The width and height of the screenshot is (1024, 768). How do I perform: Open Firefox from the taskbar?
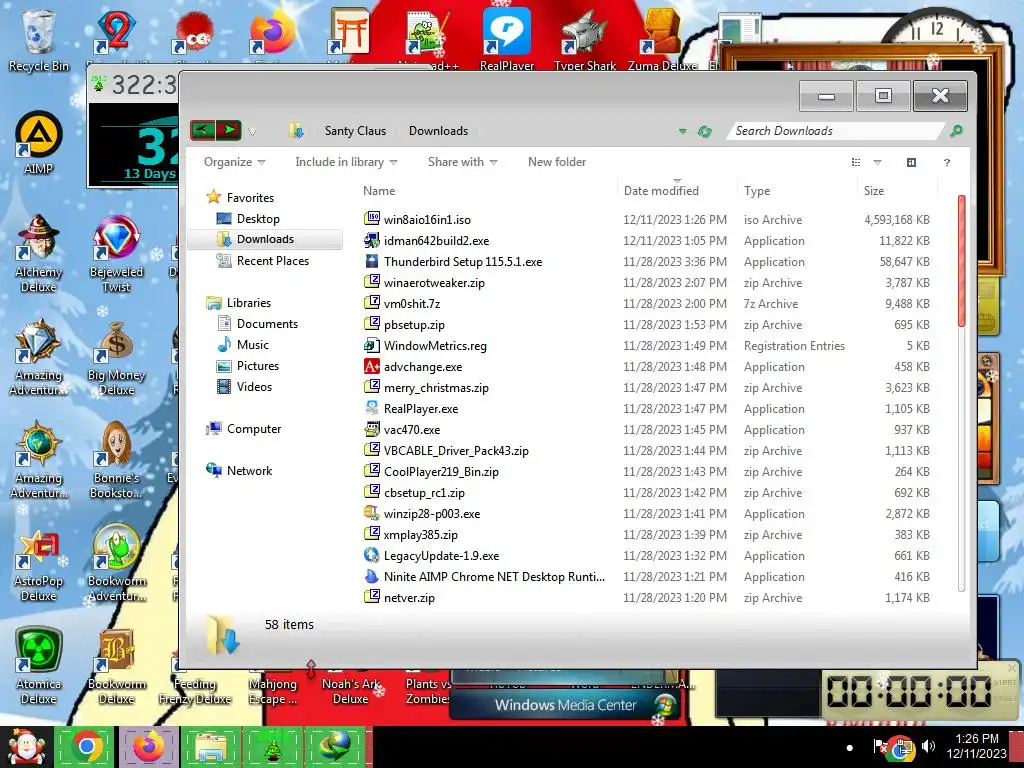pyautogui.click(x=148, y=747)
